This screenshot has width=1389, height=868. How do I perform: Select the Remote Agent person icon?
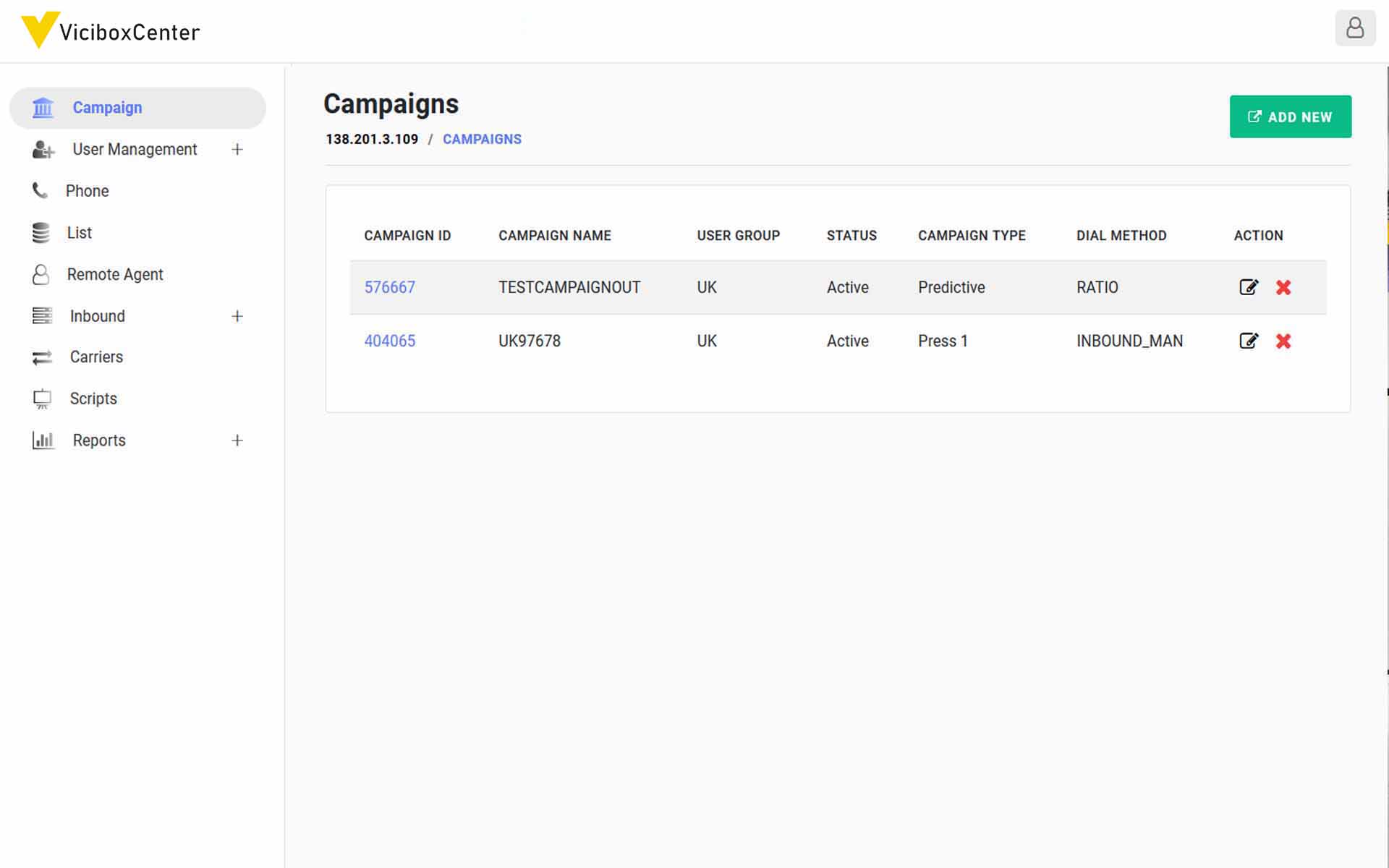[41, 274]
